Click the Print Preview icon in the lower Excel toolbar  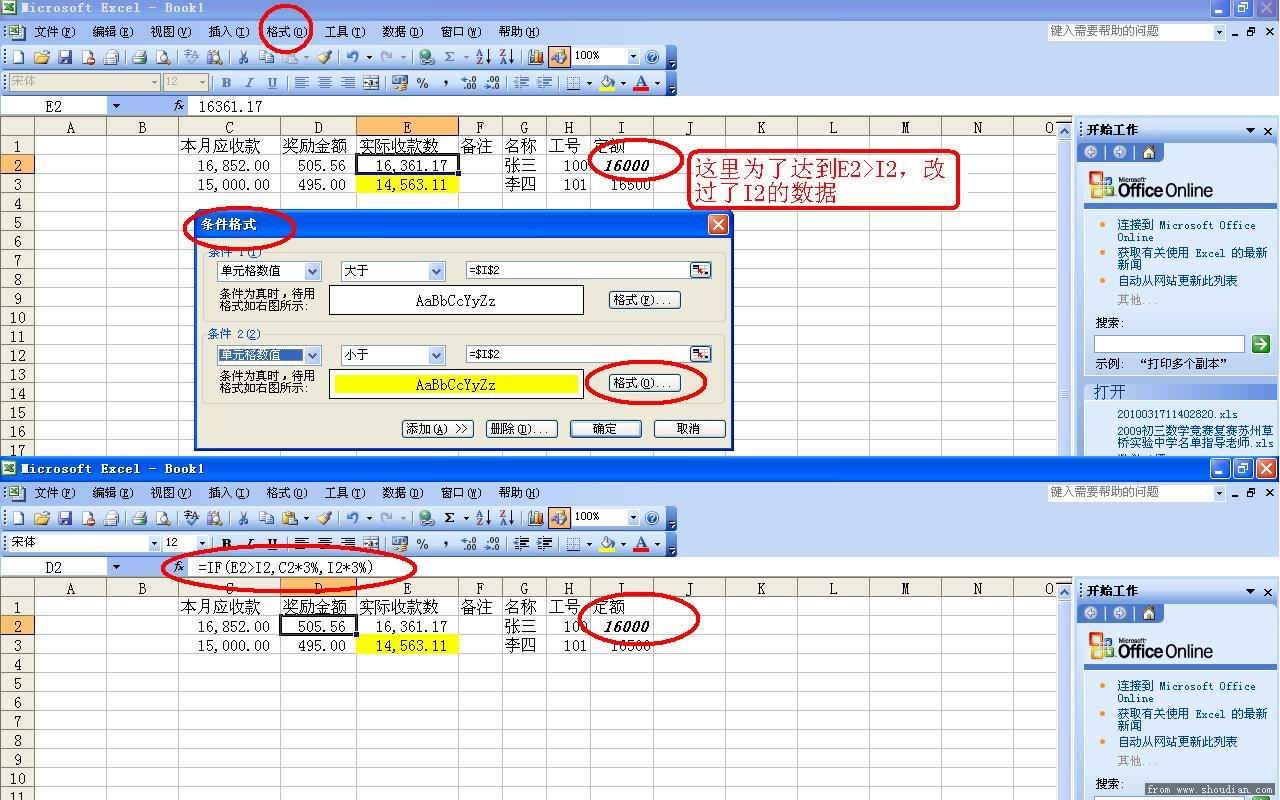point(163,518)
